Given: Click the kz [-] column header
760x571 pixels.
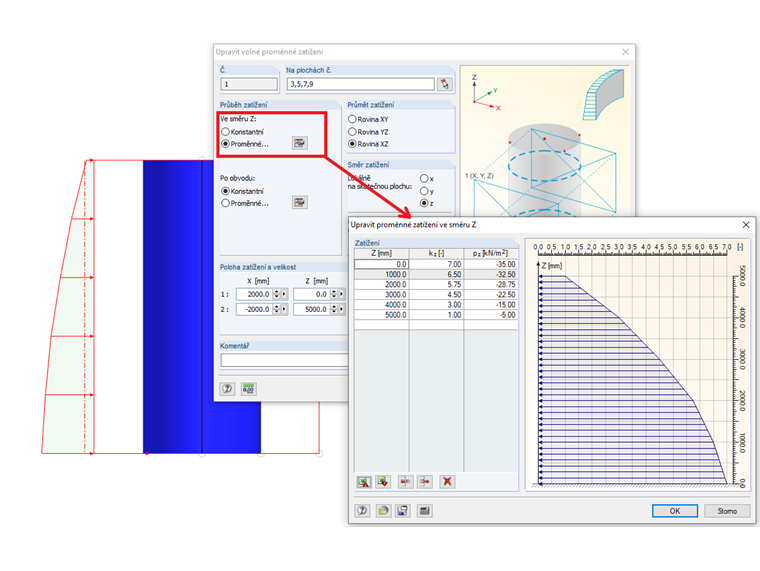Looking at the screenshot, I should (x=437, y=254).
